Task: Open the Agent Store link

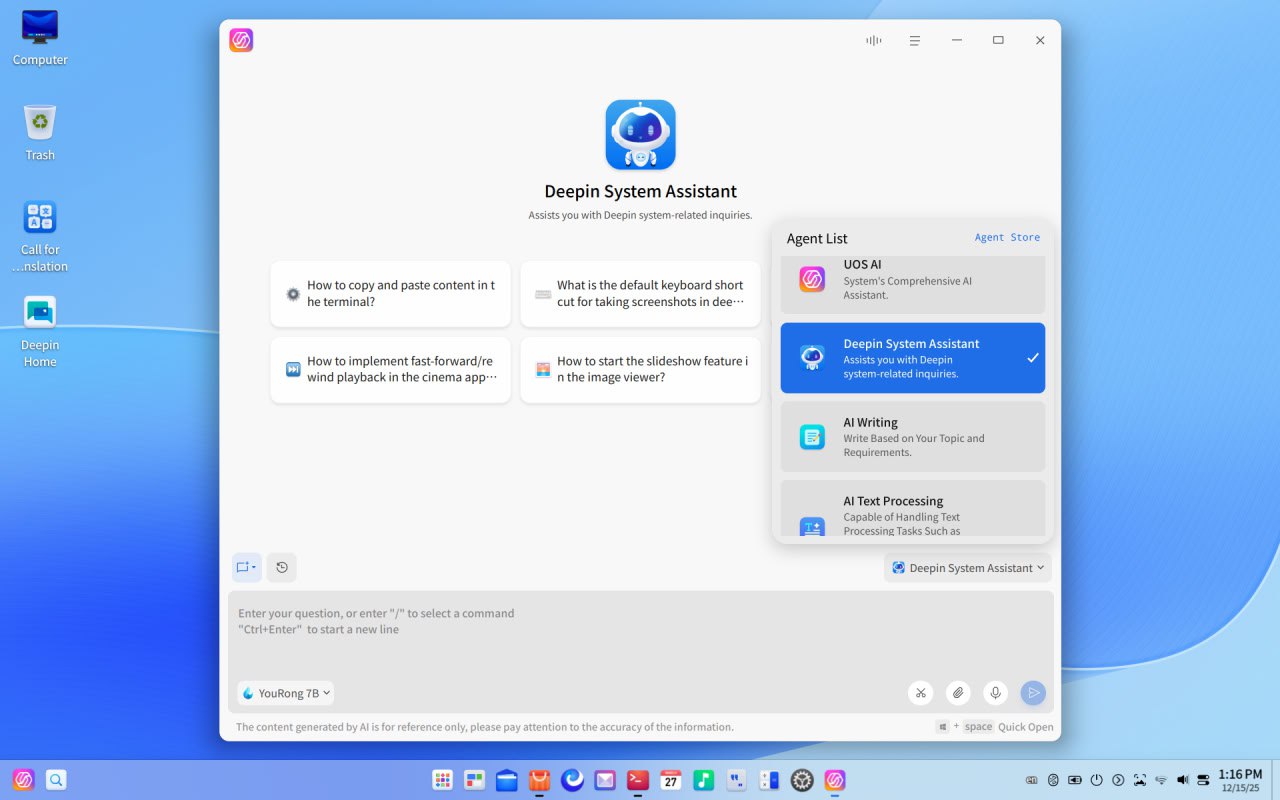Action: pos(1007,238)
